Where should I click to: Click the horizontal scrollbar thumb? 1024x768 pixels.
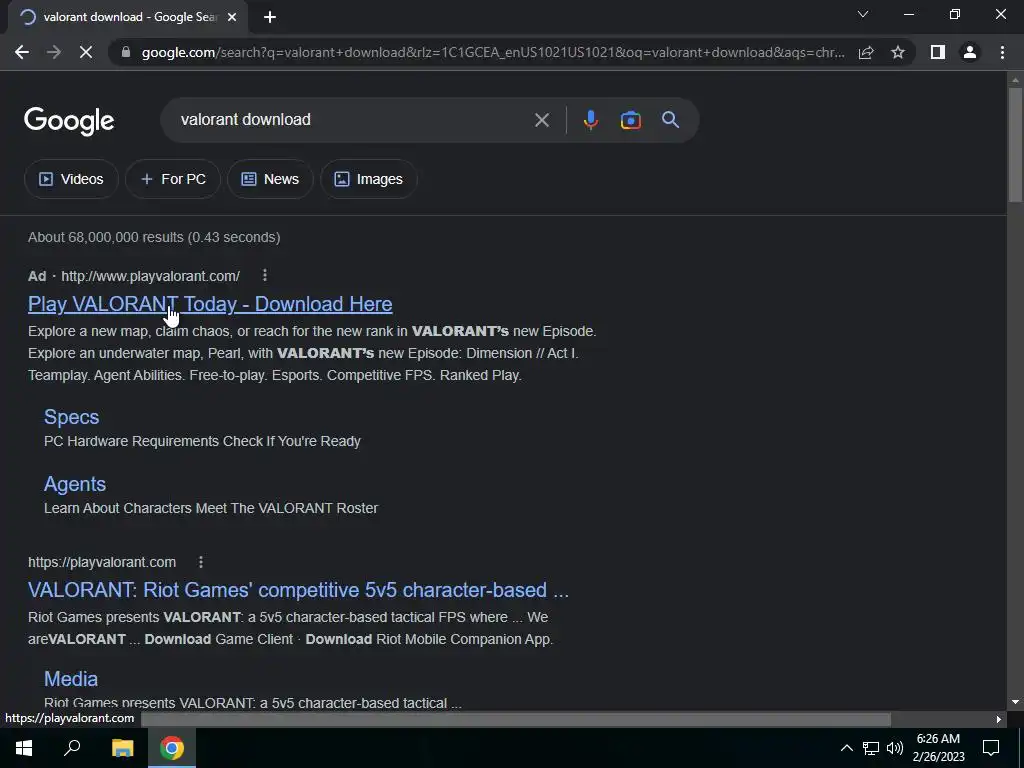coord(516,719)
